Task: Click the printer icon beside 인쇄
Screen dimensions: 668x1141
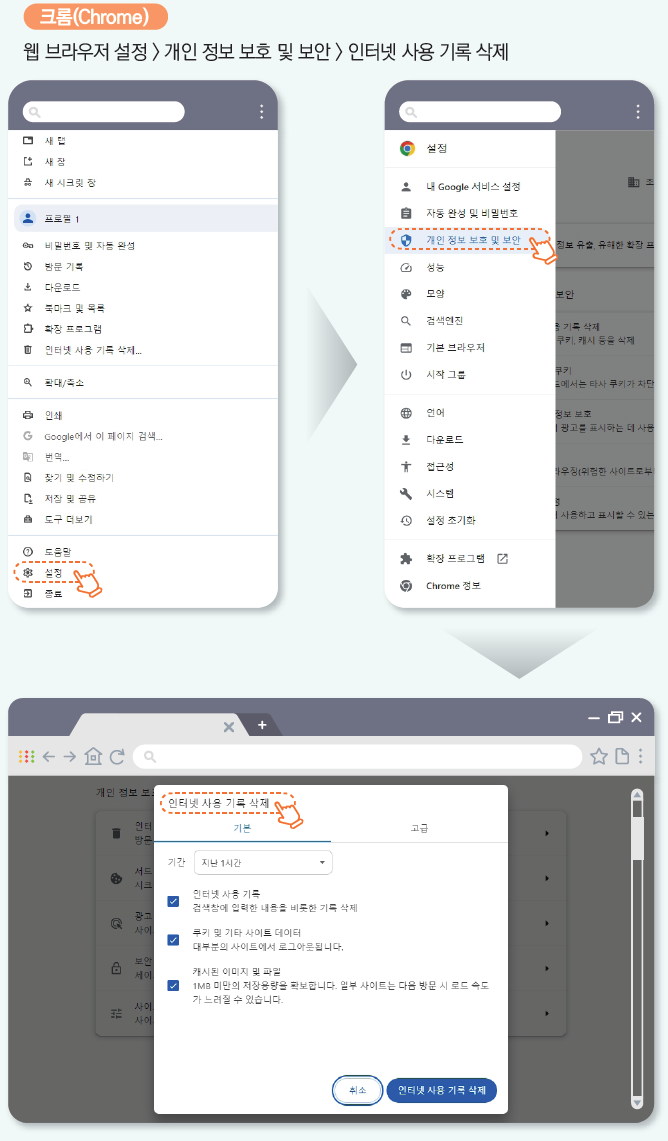Action: pyautogui.click(x=28, y=415)
